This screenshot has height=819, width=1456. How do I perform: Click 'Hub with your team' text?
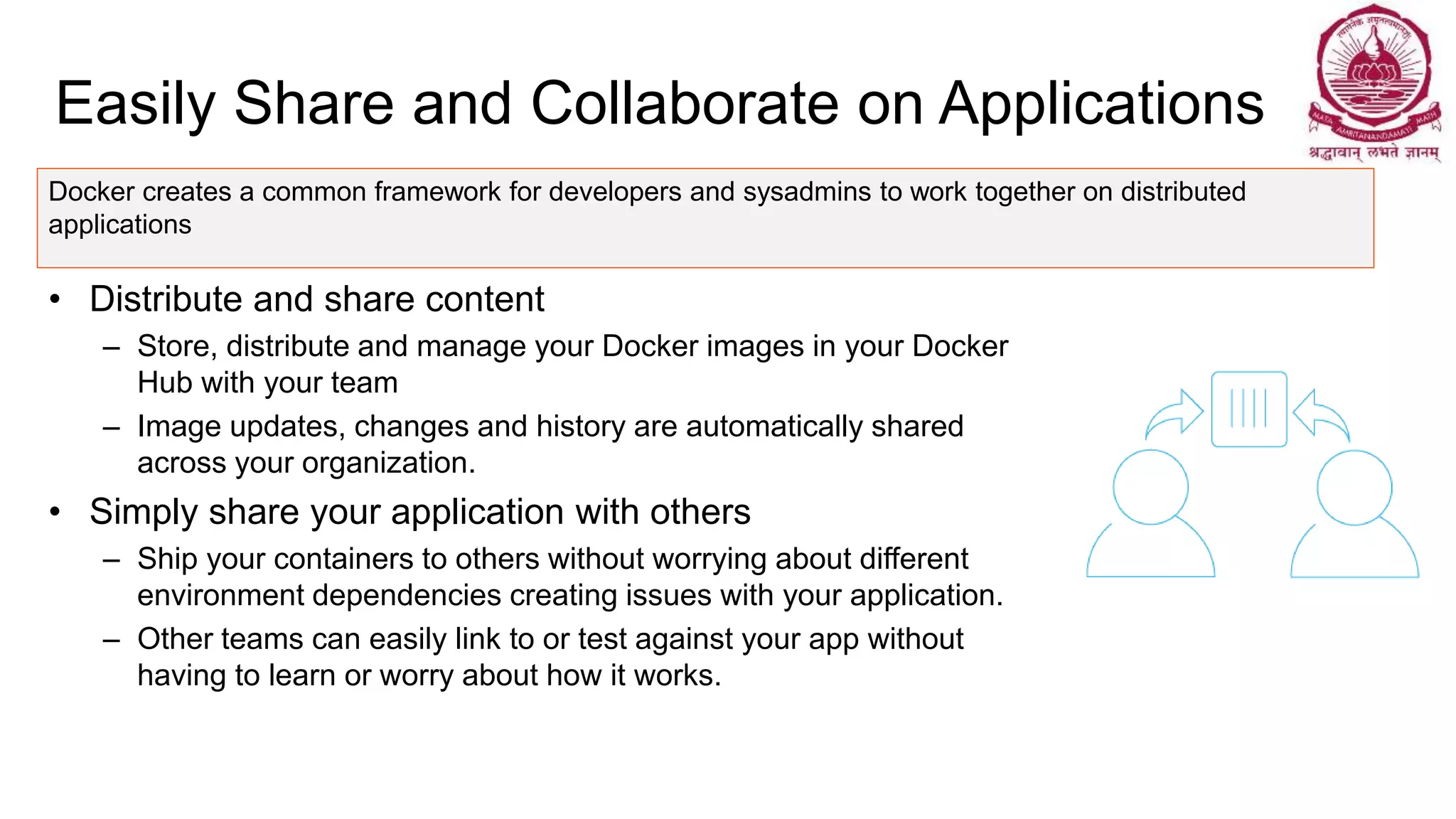[x=267, y=383]
